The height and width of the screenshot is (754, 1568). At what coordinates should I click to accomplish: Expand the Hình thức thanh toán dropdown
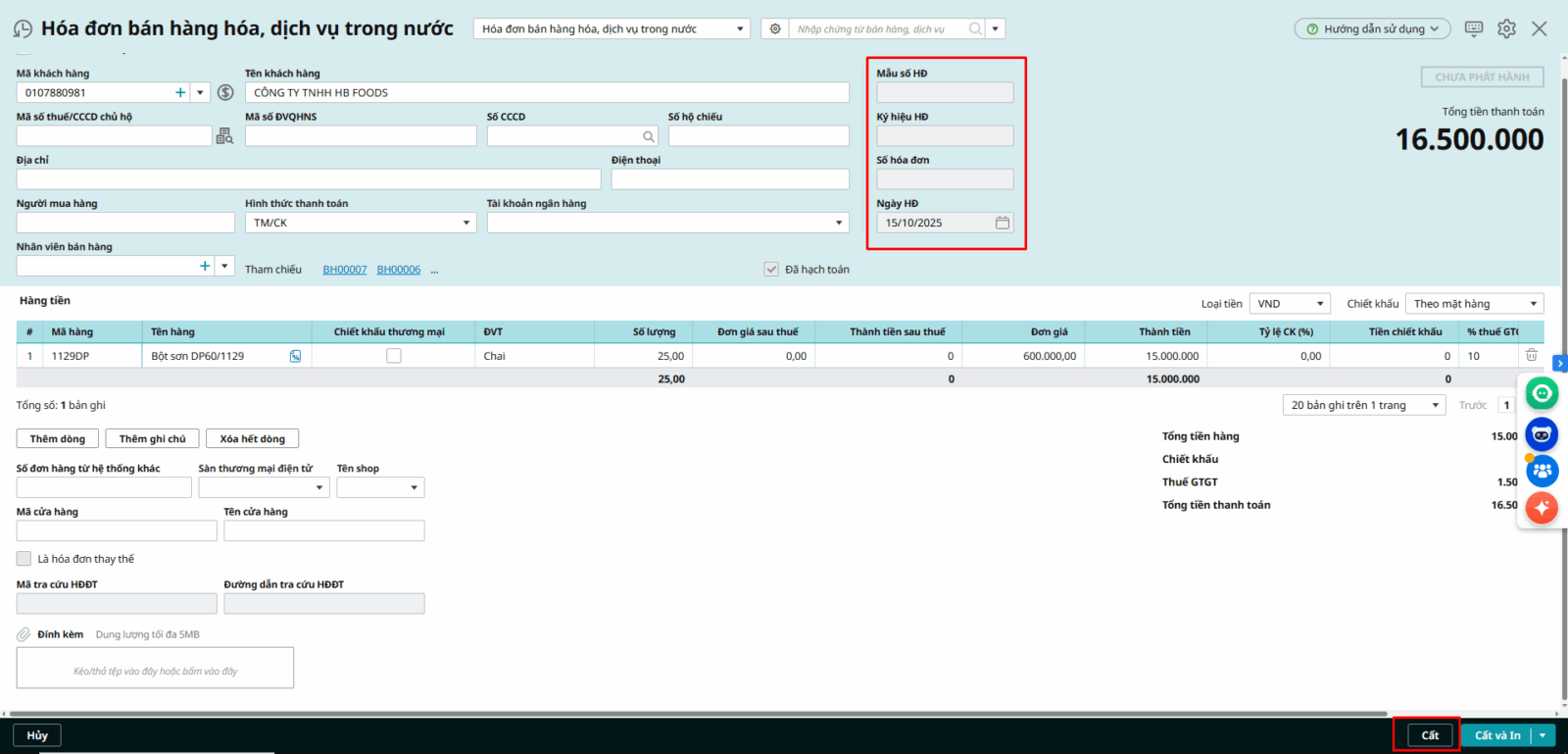pos(465,224)
